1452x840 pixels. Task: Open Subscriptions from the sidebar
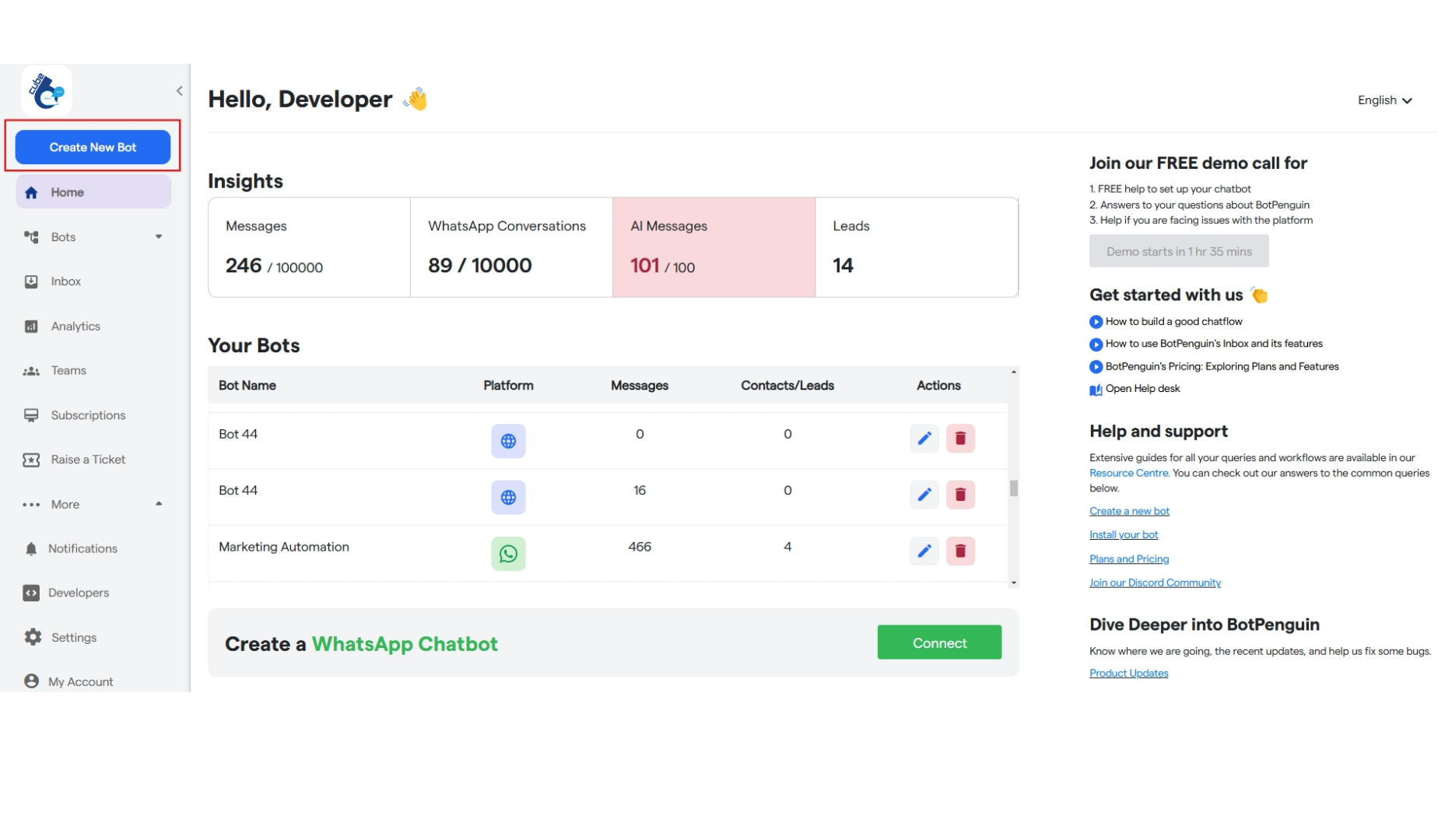[x=88, y=415]
